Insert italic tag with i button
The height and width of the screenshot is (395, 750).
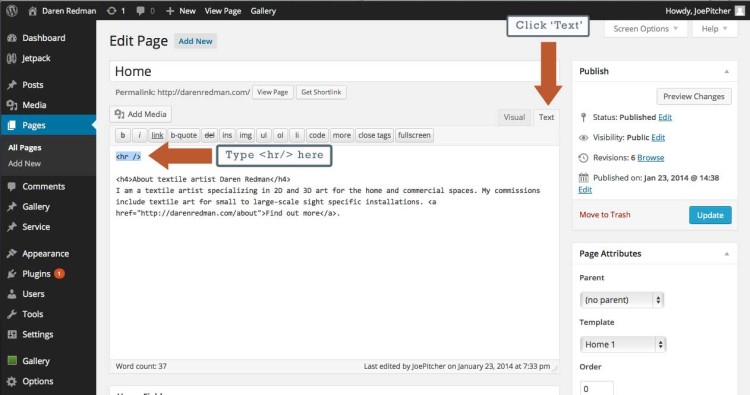(x=139, y=135)
